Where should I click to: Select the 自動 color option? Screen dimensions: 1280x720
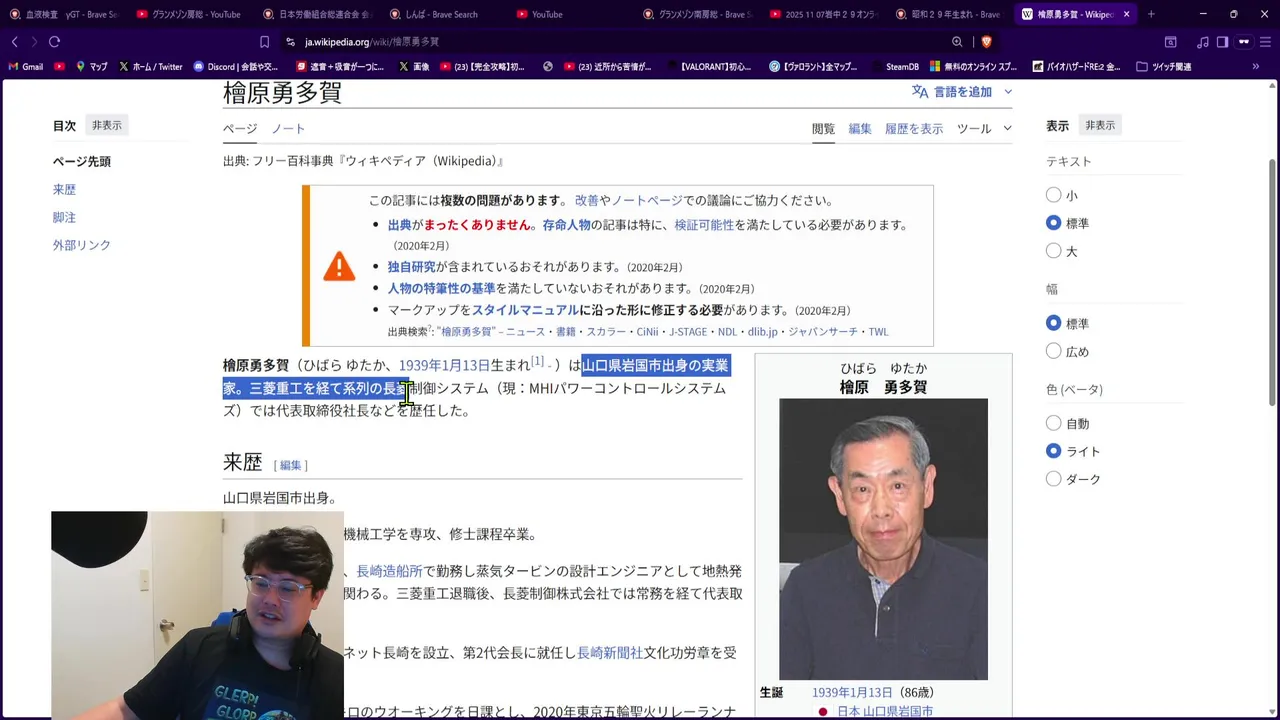tap(1054, 423)
